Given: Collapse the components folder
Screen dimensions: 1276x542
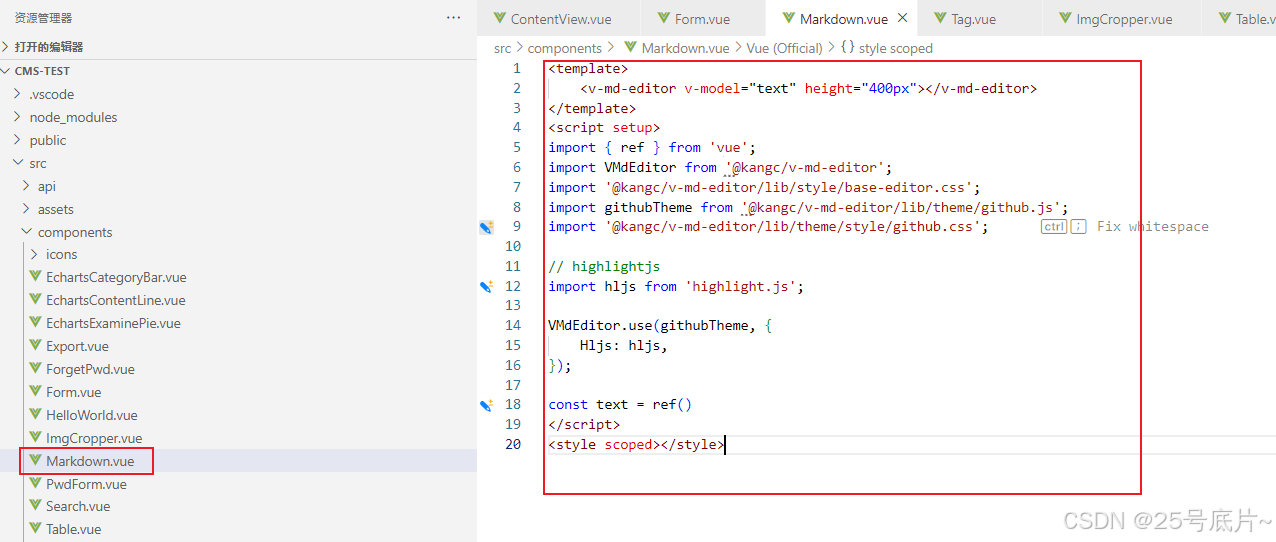Looking at the screenshot, I should pyautogui.click(x=75, y=232).
